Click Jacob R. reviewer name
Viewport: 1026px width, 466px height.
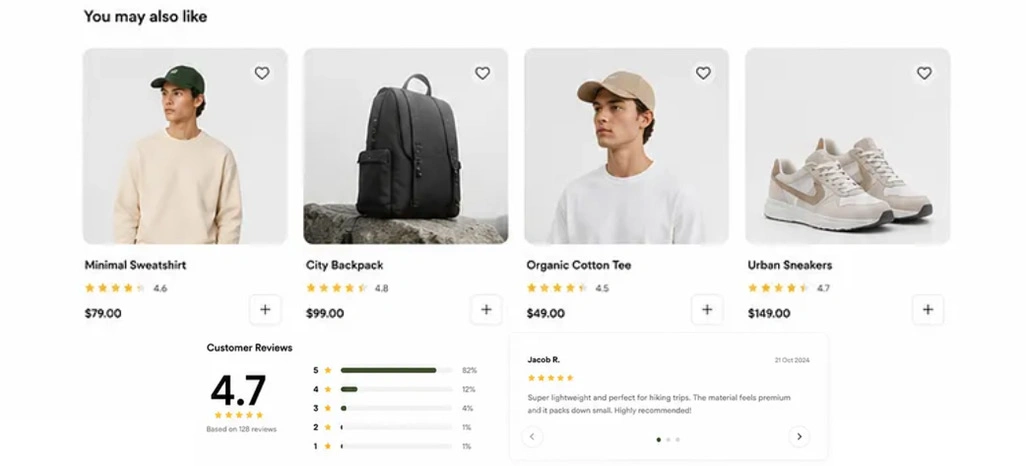tap(543, 360)
